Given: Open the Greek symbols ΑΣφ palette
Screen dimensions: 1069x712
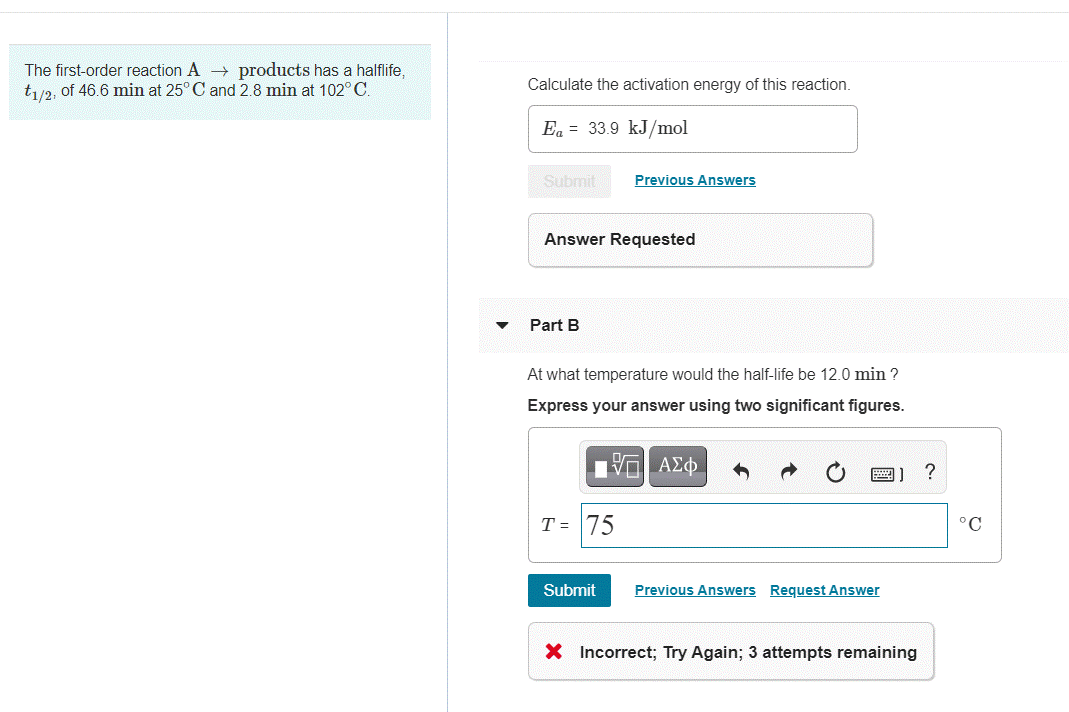Looking at the screenshot, I should click(677, 465).
